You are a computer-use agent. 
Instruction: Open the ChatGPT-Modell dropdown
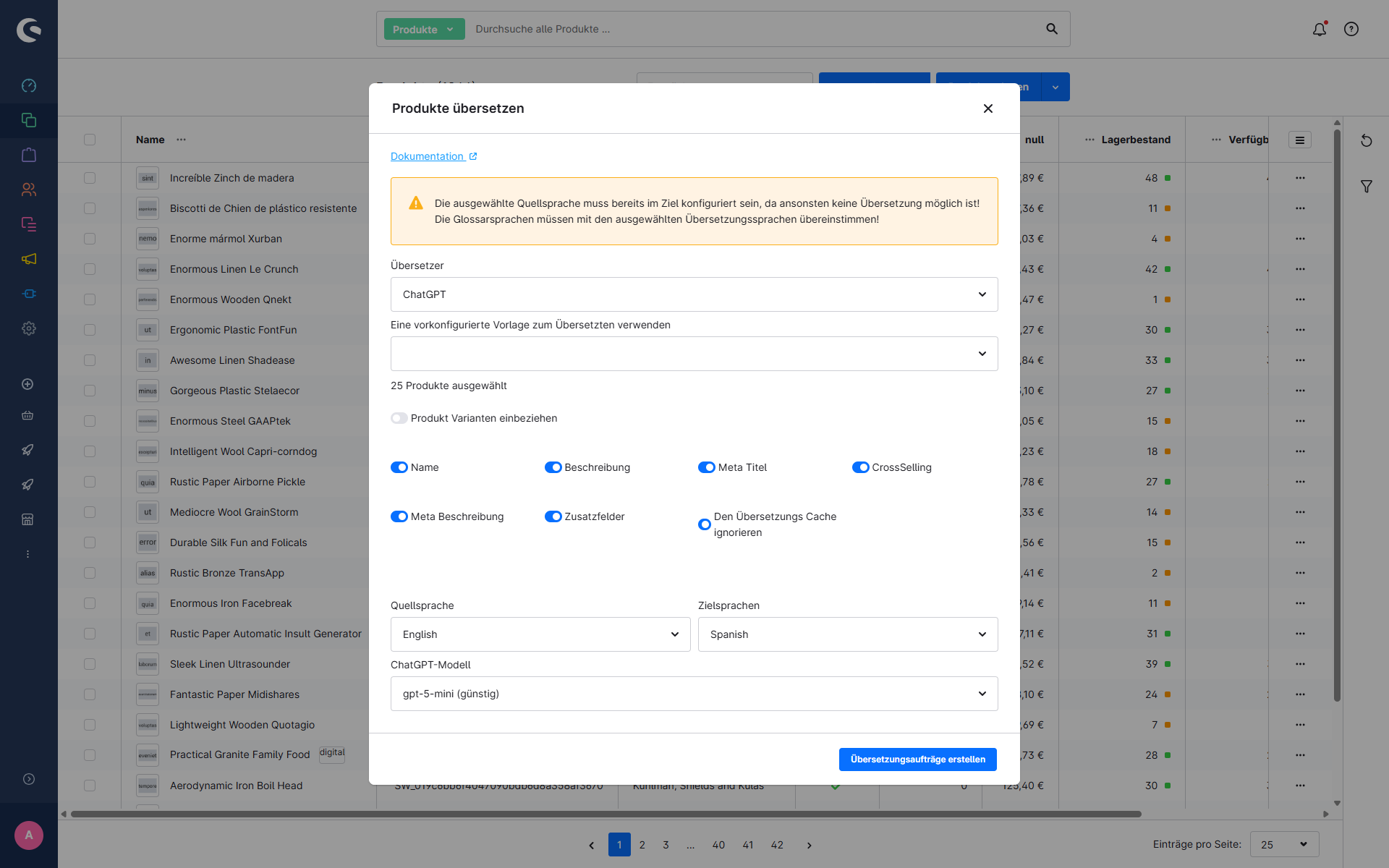[x=694, y=694]
